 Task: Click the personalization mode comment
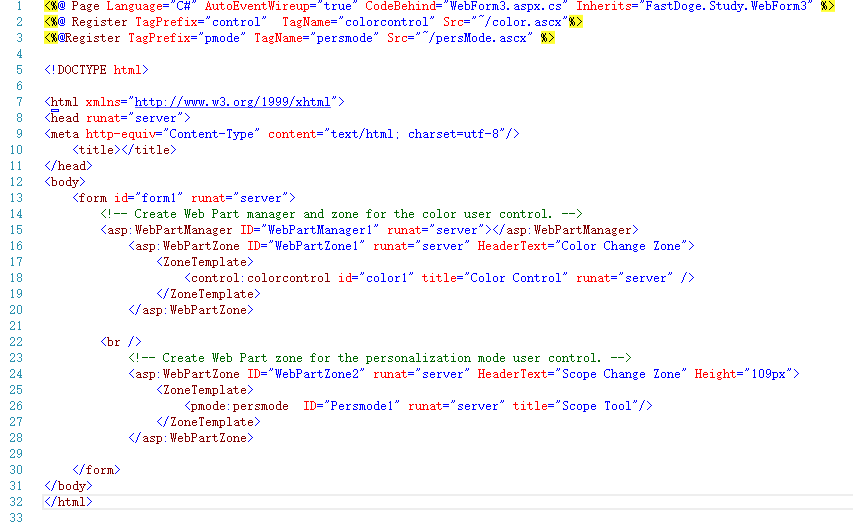[x=380, y=358]
